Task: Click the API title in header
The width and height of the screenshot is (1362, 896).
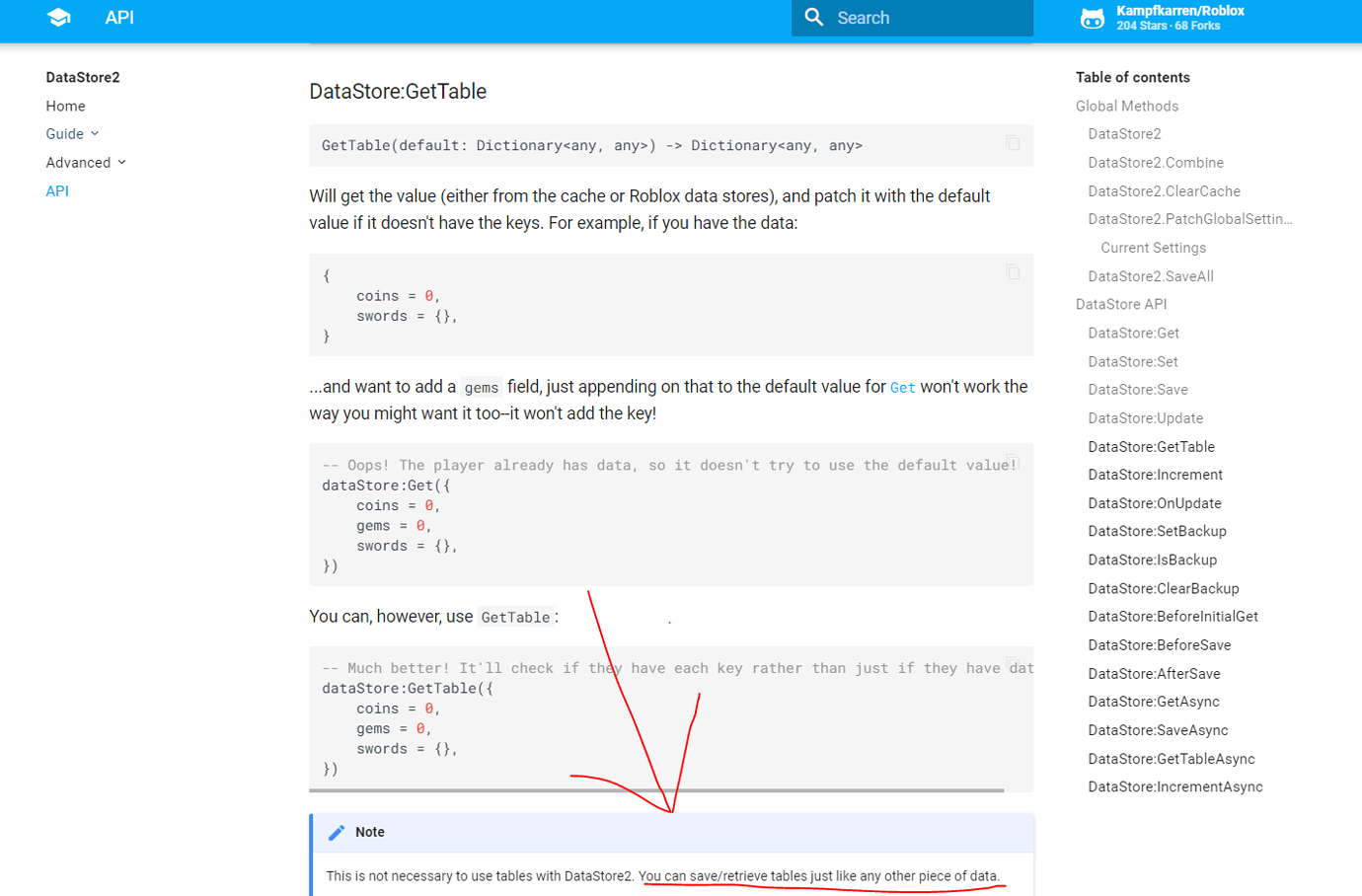Action: coord(119,18)
